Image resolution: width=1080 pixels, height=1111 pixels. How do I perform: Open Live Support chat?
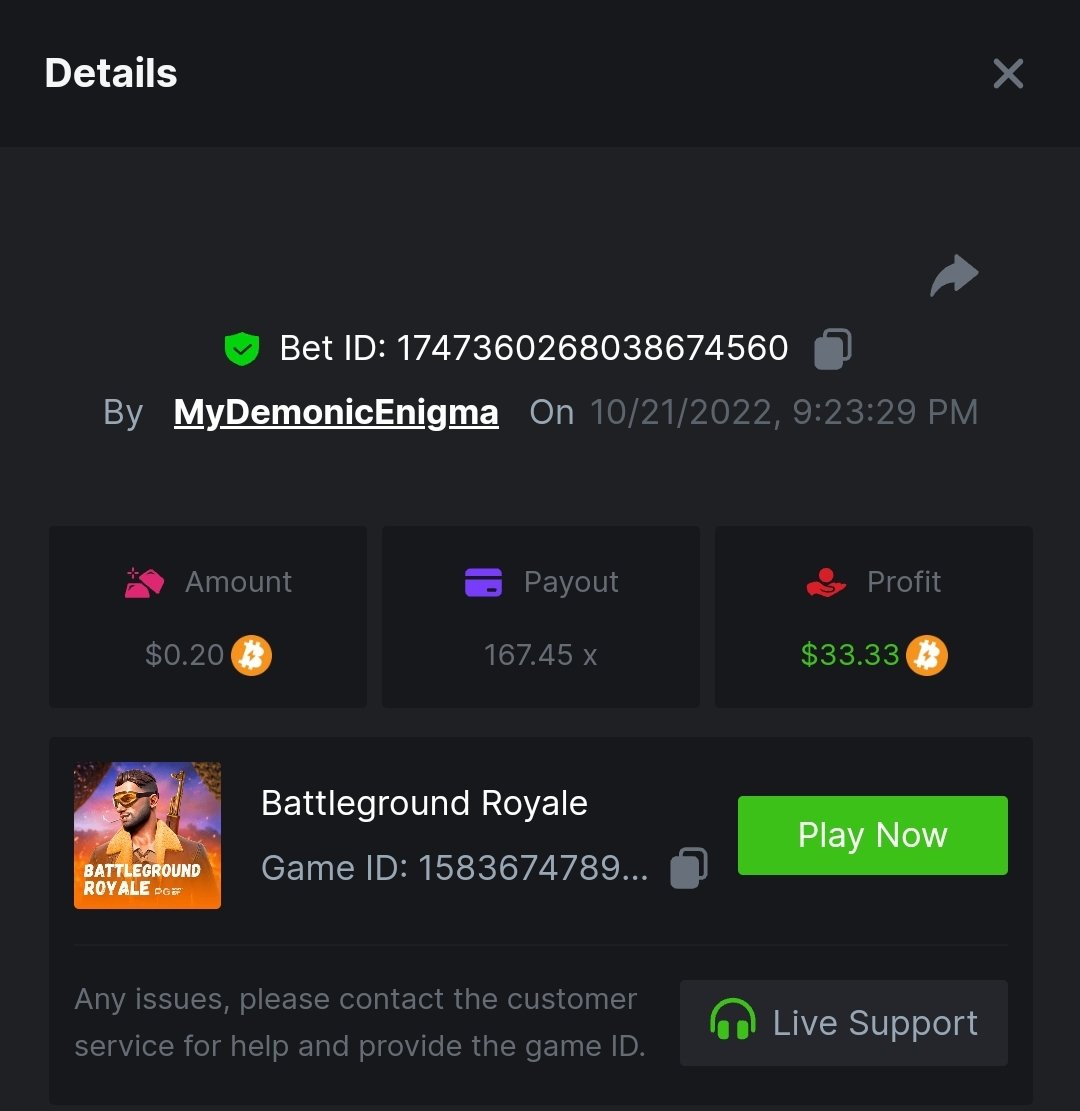pos(844,1023)
